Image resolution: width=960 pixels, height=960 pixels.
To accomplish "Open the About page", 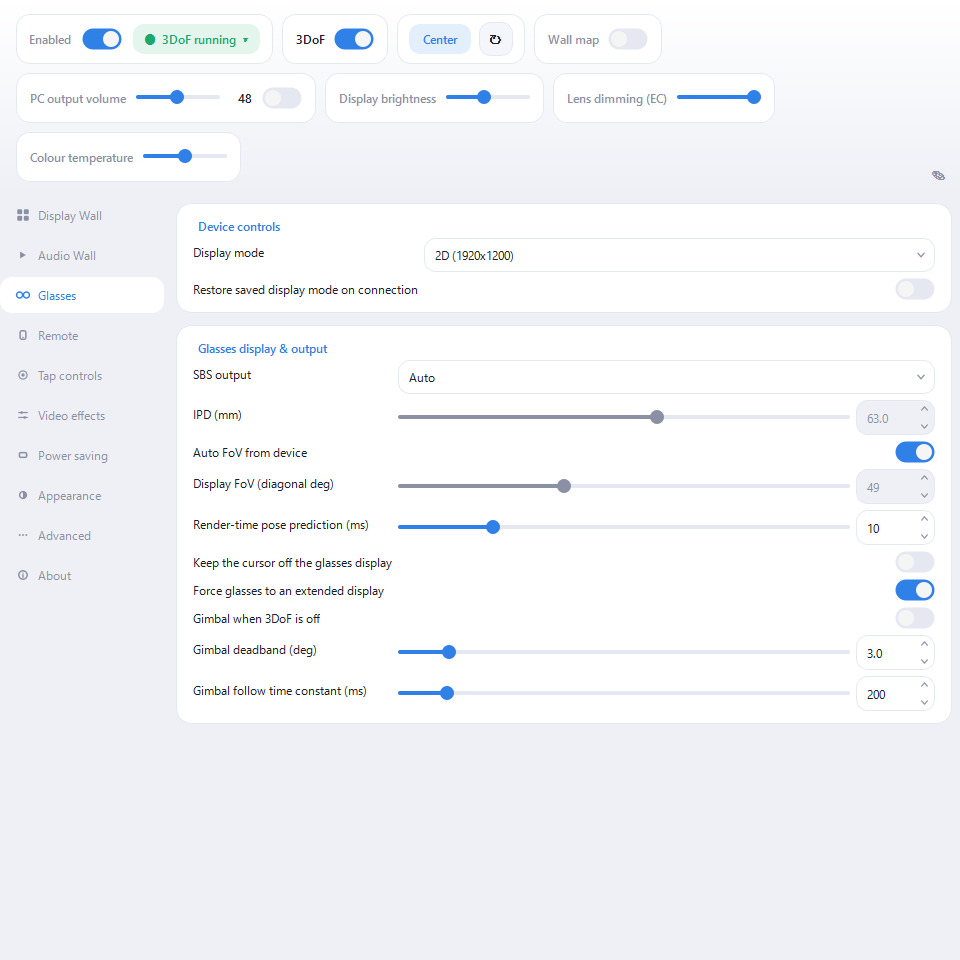I will coord(82,576).
